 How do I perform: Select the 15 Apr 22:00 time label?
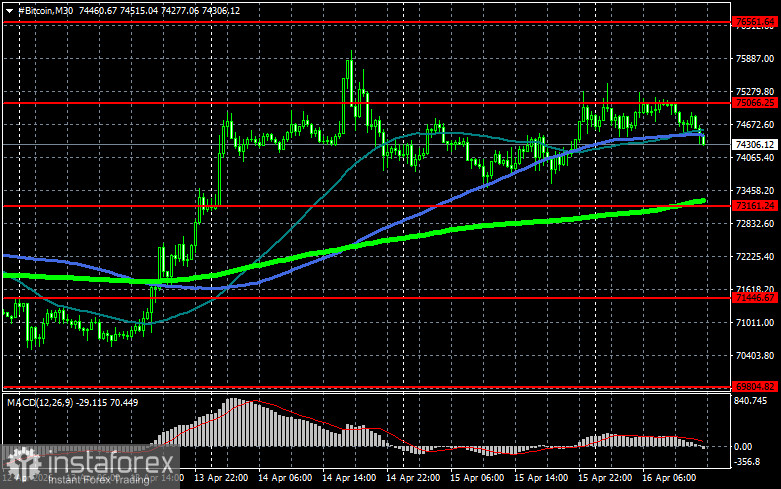point(605,478)
